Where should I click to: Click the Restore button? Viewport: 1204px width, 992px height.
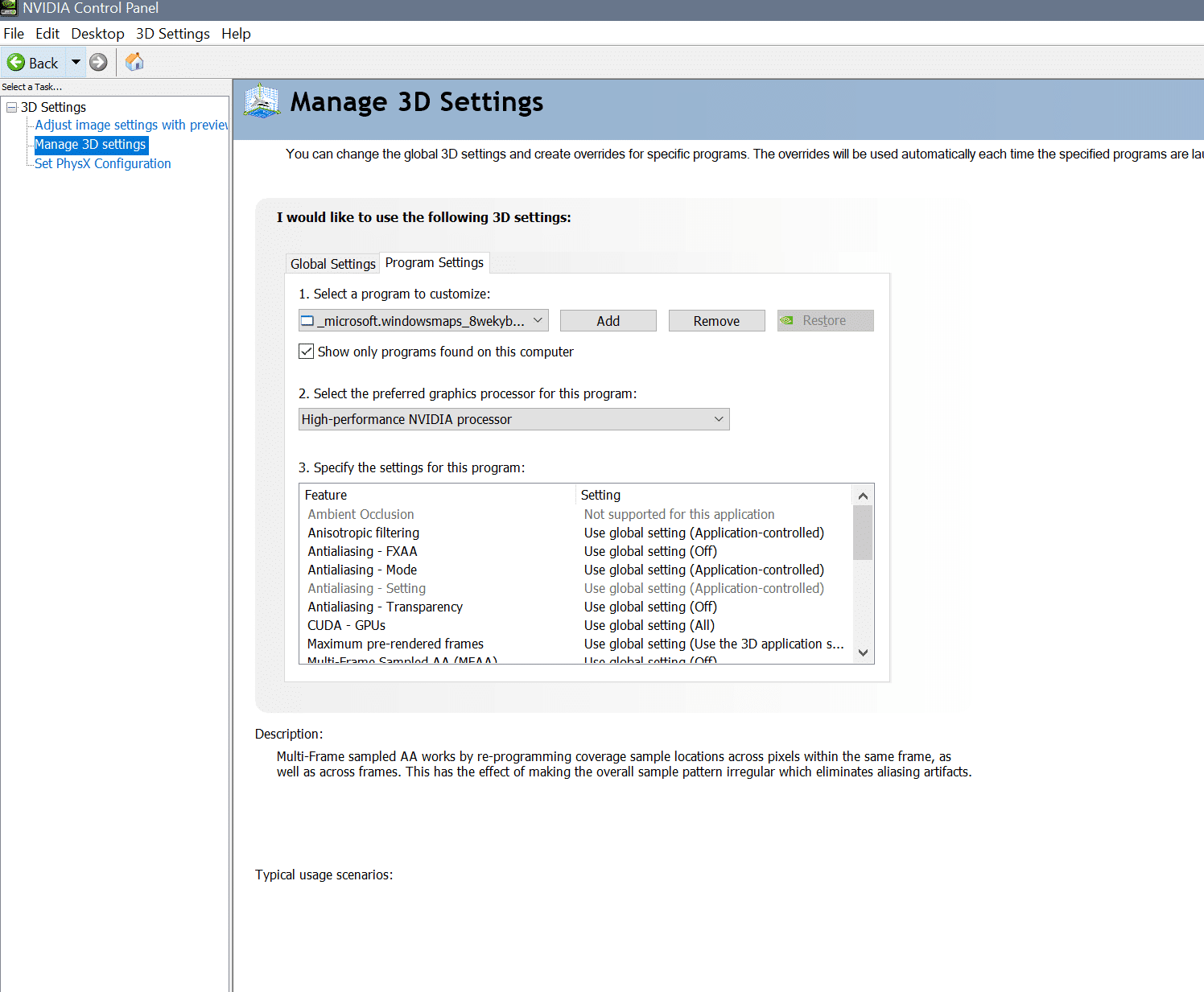pyautogui.click(x=825, y=321)
